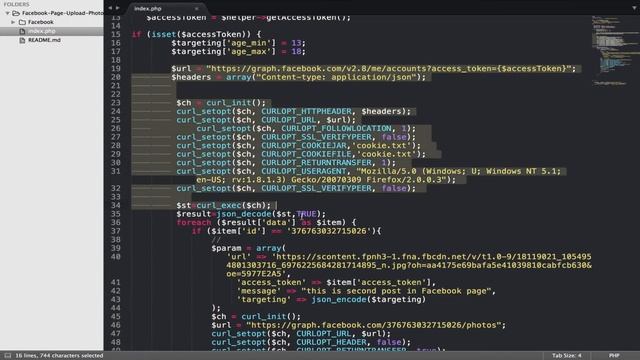Open the tab list dropdown arrow
640x360 pixels.
(x=634, y=8)
